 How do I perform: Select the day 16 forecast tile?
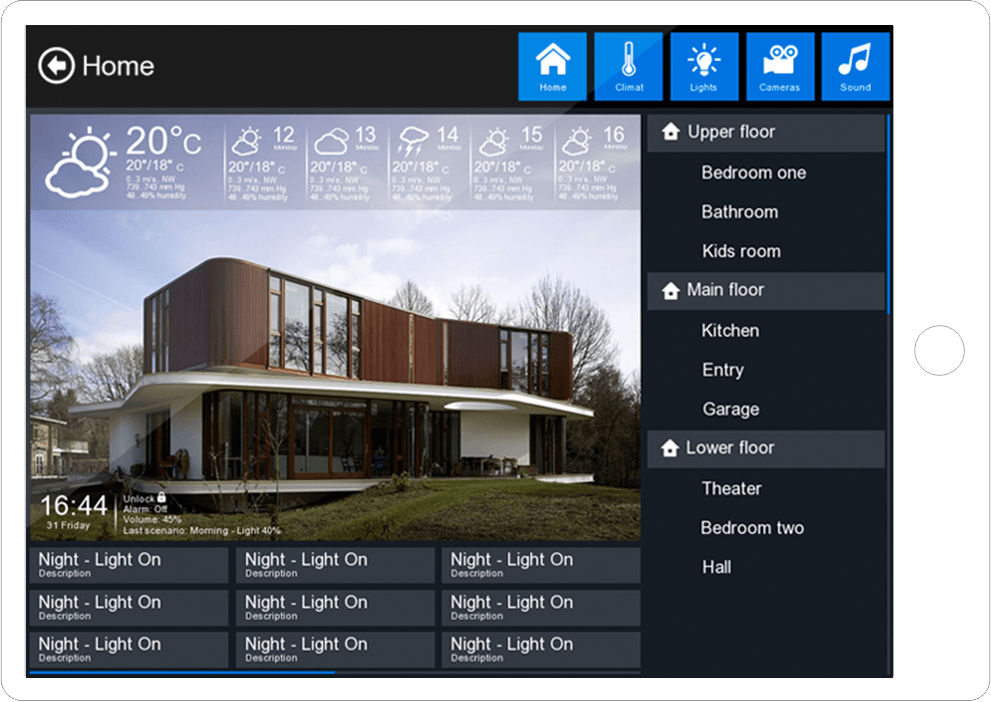point(594,162)
